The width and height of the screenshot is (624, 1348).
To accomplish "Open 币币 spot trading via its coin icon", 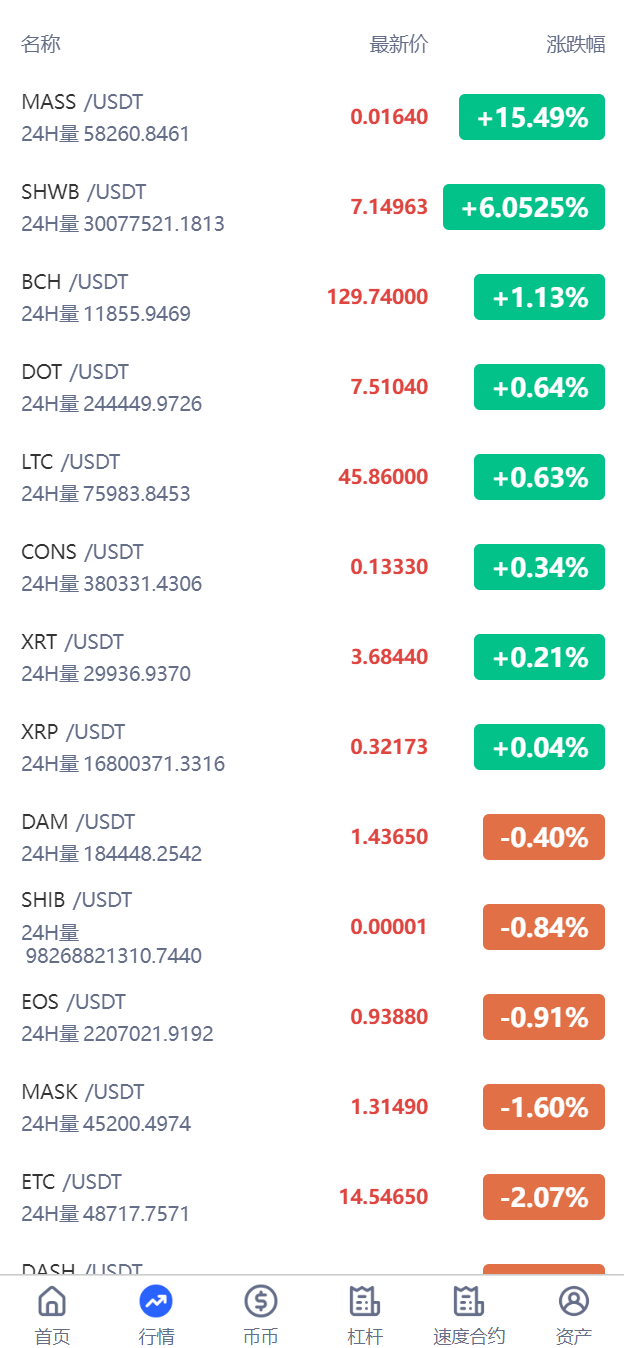I will [x=260, y=1310].
